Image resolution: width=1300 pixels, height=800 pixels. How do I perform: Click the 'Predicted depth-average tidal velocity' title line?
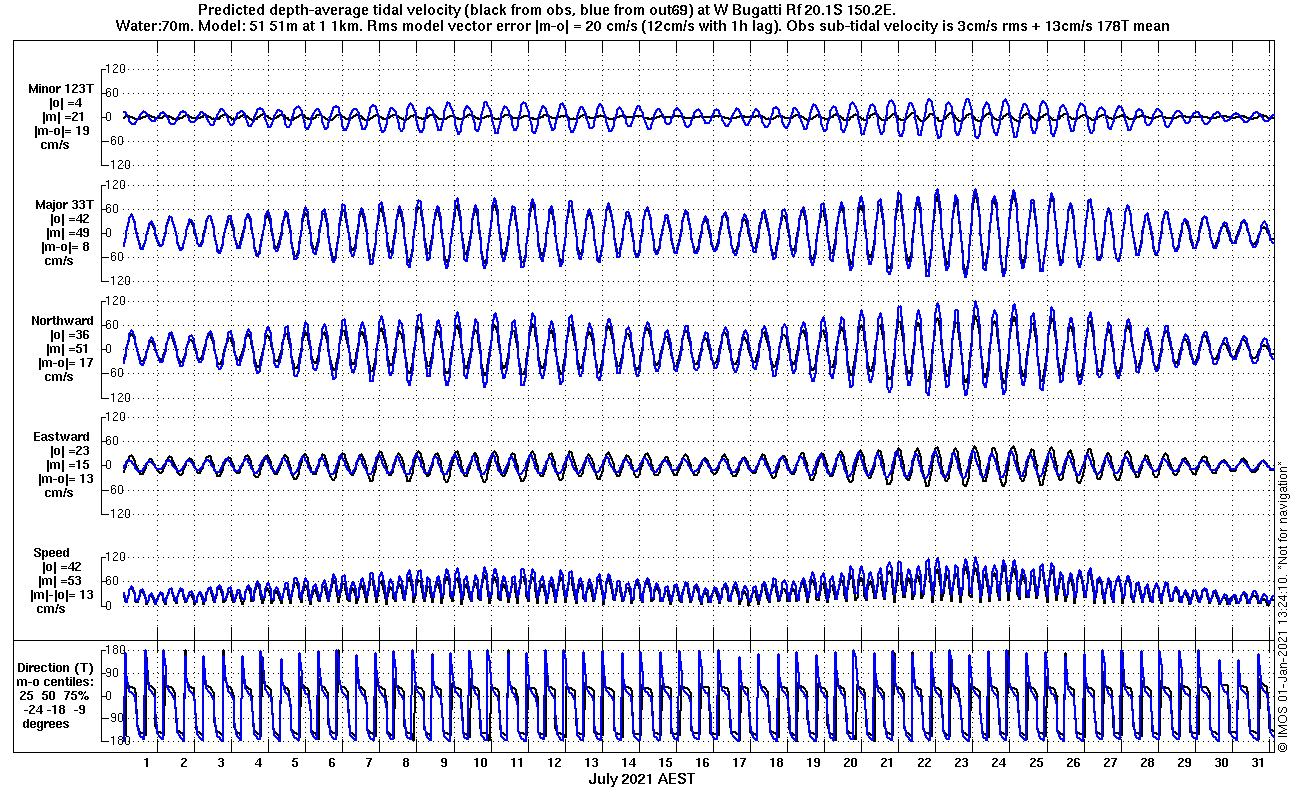point(547,10)
